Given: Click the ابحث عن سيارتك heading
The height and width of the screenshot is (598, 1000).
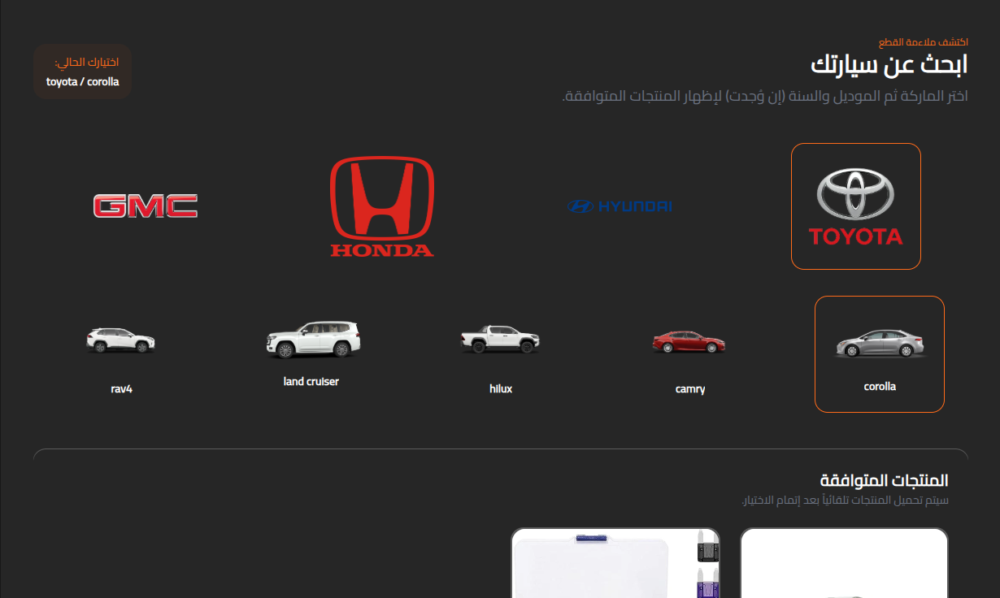Looking at the screenshot, I should point(889,65).
